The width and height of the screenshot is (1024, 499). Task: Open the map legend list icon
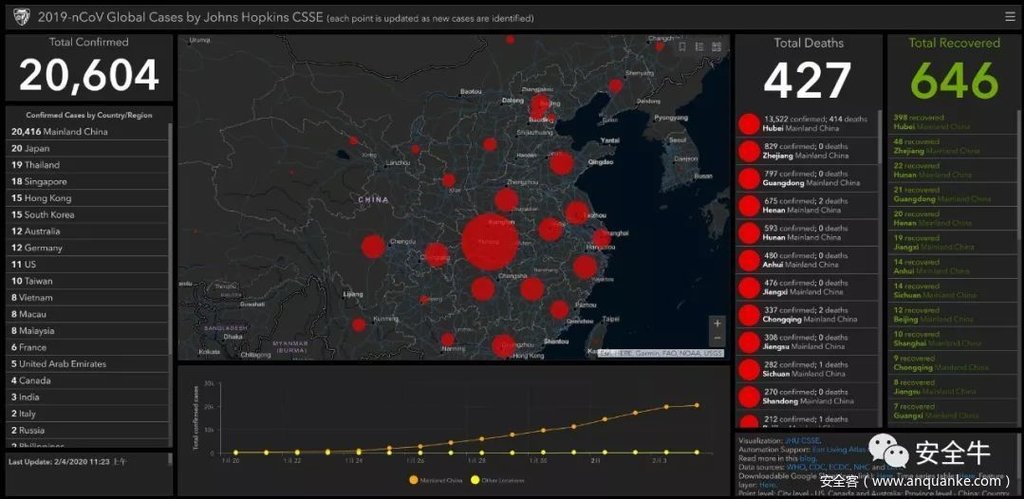pyautogui.click(x=699, y=47)
